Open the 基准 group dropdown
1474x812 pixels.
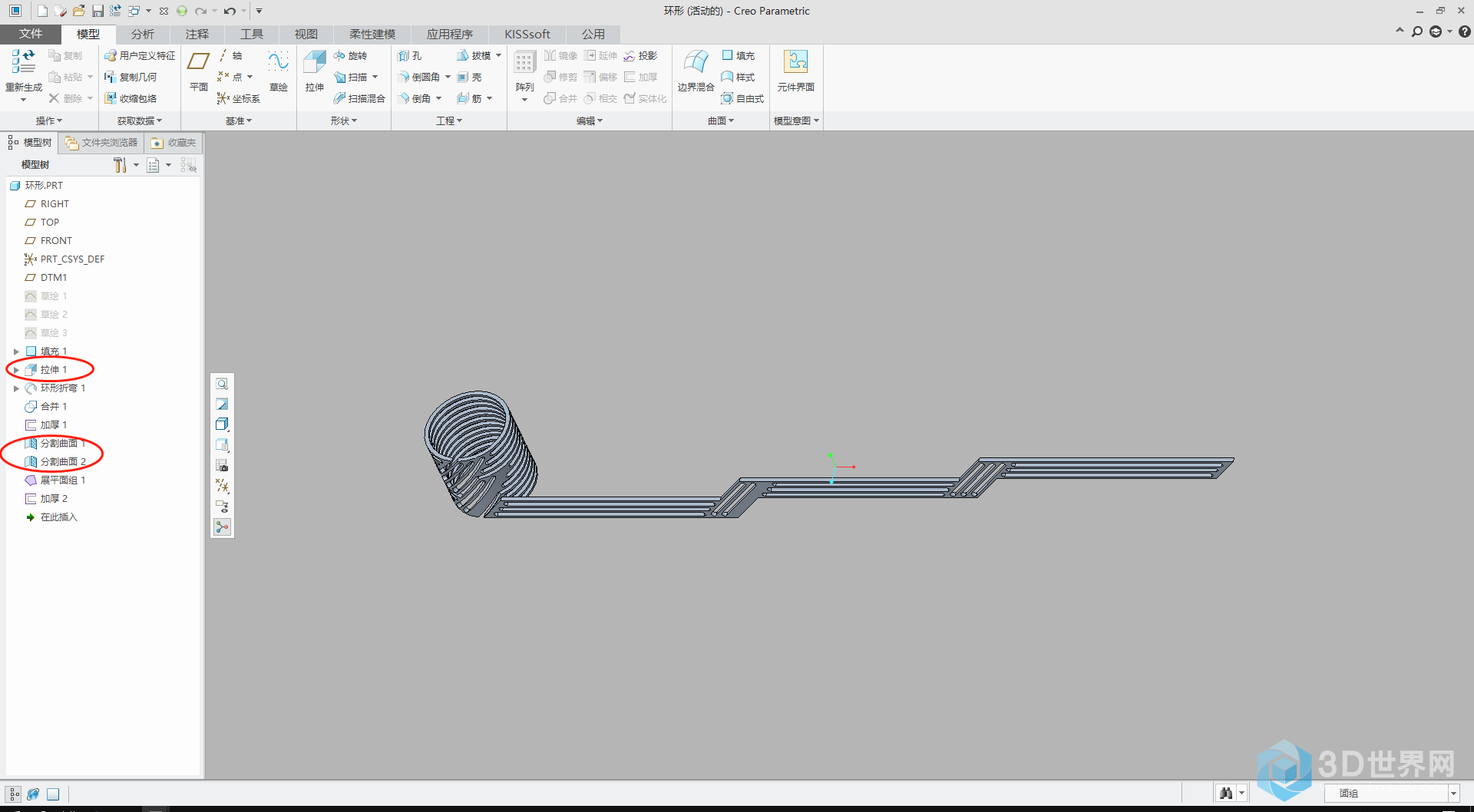239,120
